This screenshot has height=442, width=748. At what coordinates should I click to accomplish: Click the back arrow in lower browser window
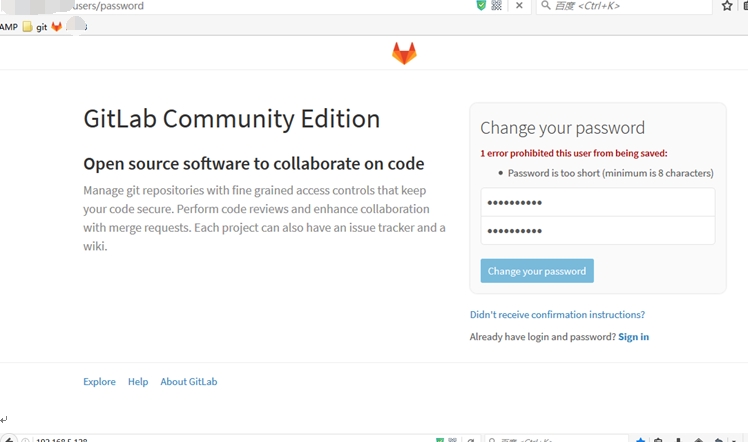[x=9, y=439]
